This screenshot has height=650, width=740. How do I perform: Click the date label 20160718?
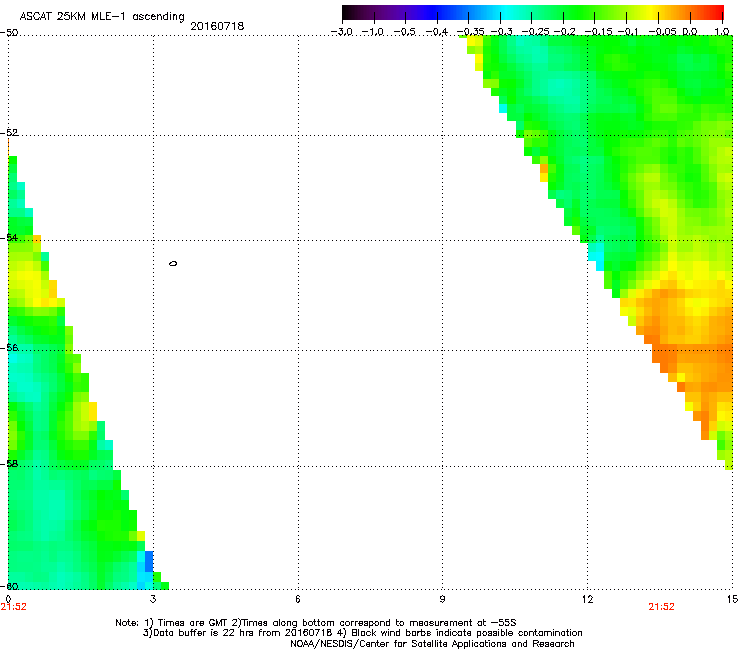click(x=217, y=26)
